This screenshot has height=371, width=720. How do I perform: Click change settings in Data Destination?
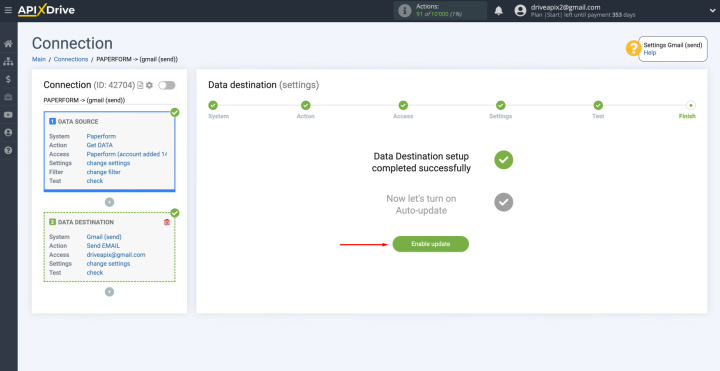tap(108, 264)
